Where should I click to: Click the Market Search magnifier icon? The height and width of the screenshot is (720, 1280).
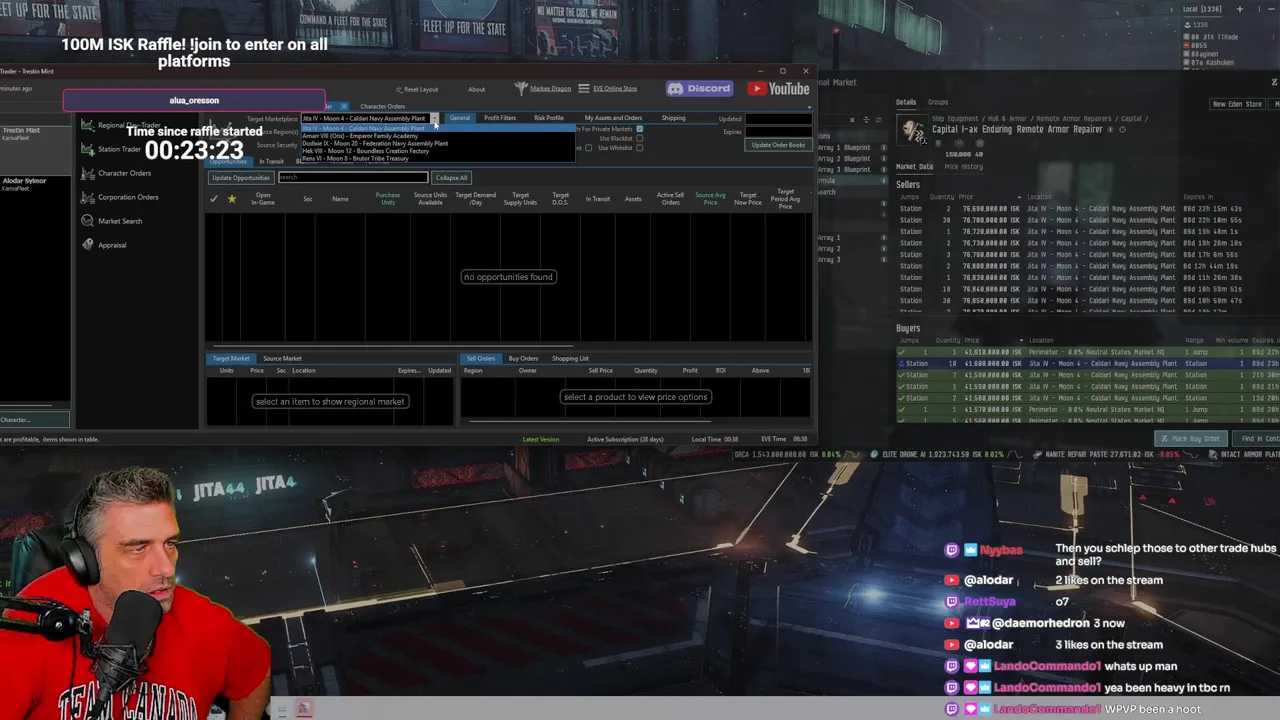tap(88, 221)
